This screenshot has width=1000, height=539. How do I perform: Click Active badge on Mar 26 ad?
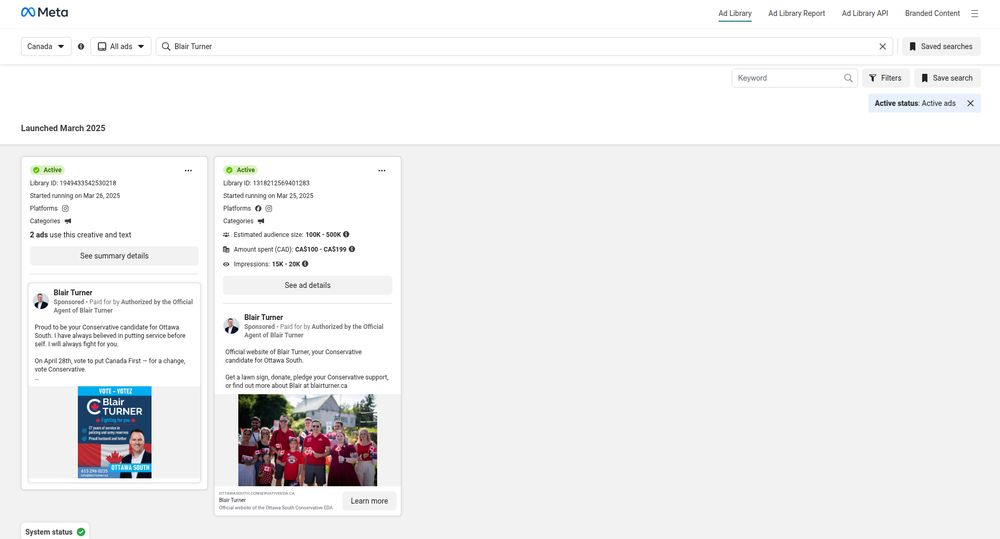pos(48,170)
